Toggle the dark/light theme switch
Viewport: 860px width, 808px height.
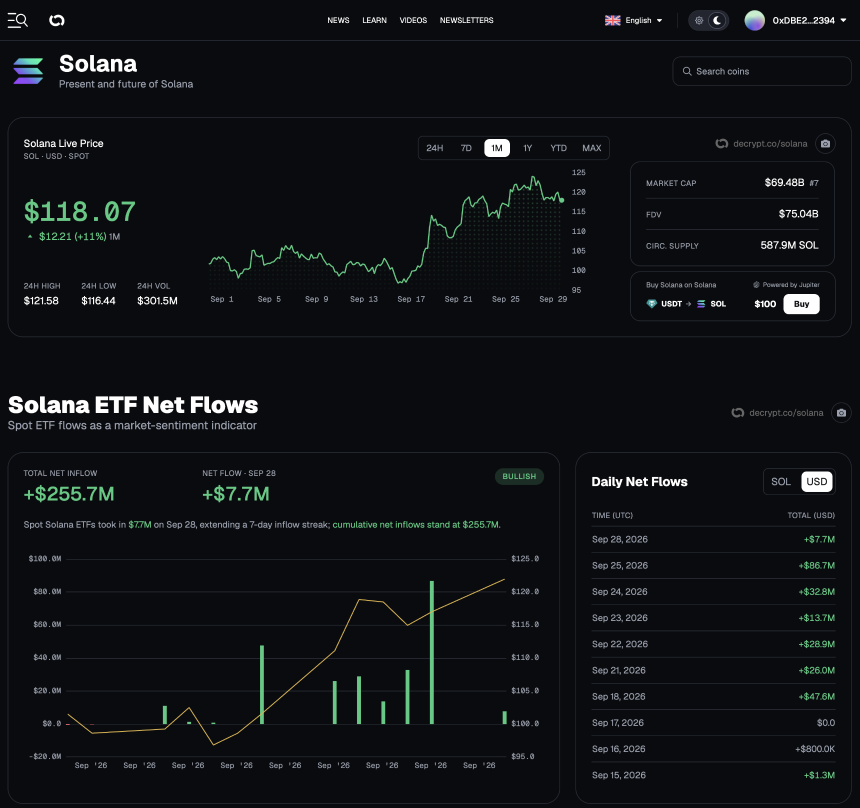click(x=708, y=20)
